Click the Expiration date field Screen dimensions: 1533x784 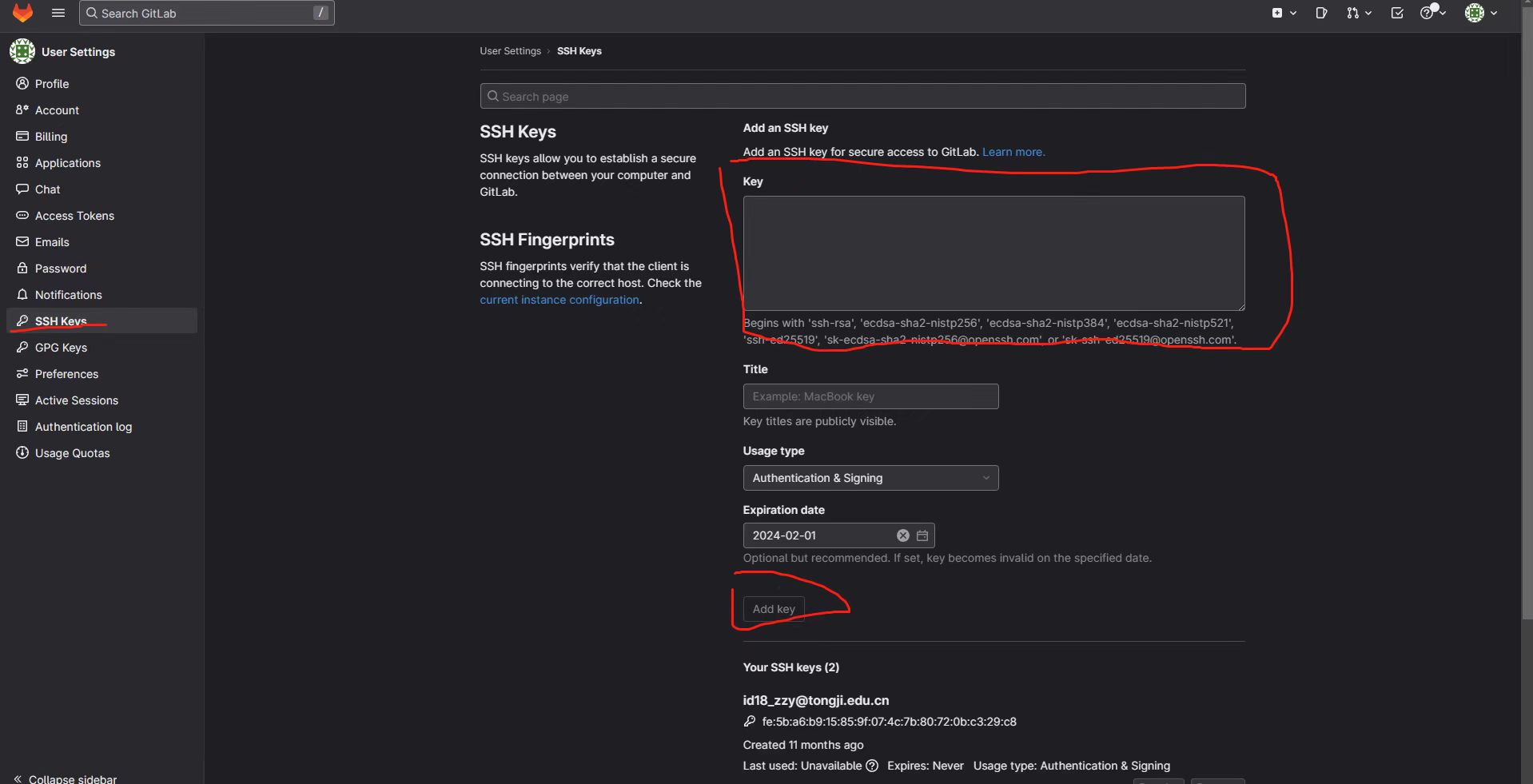point(838,535)
